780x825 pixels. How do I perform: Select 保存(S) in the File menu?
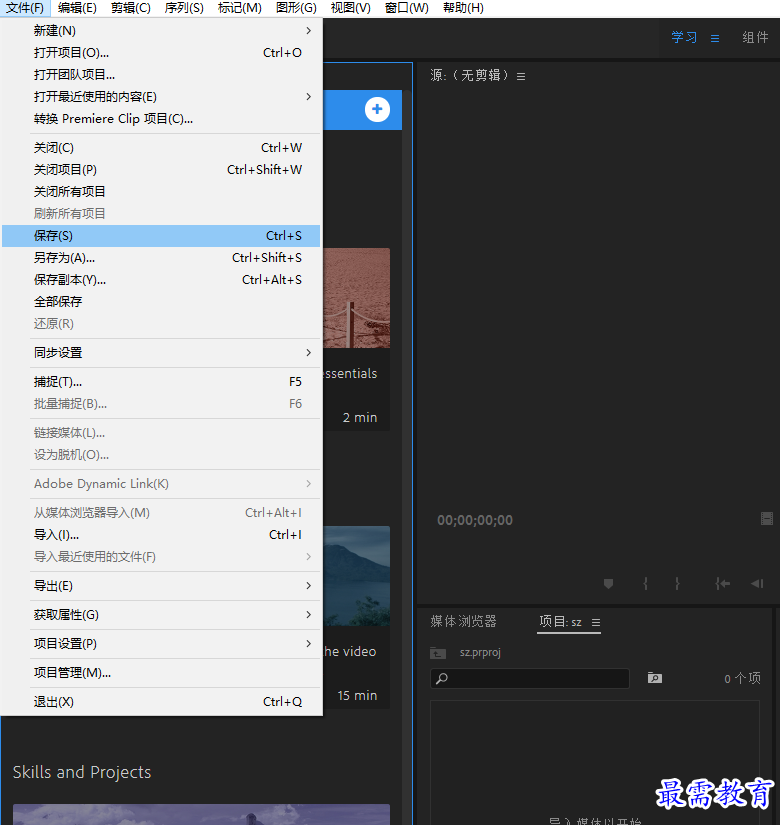[x=161, y=236]
